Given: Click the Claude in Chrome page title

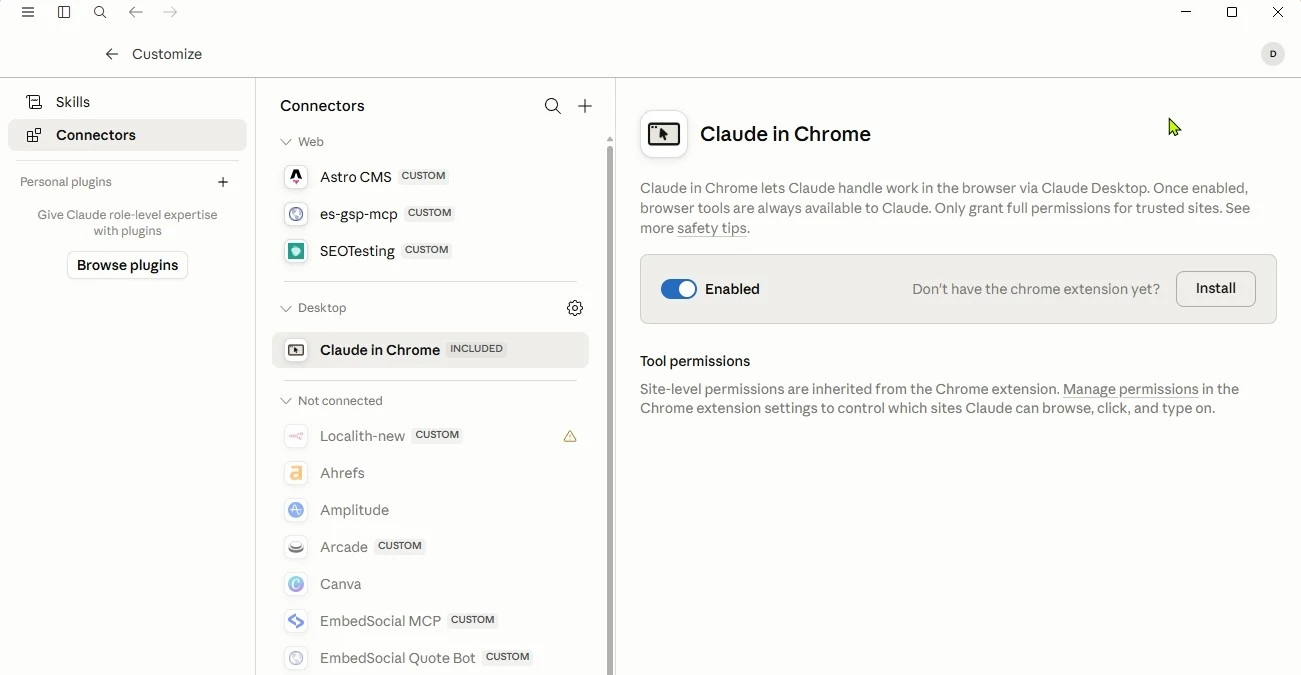Looking at the screenshot, I should (x=786, y=134).
